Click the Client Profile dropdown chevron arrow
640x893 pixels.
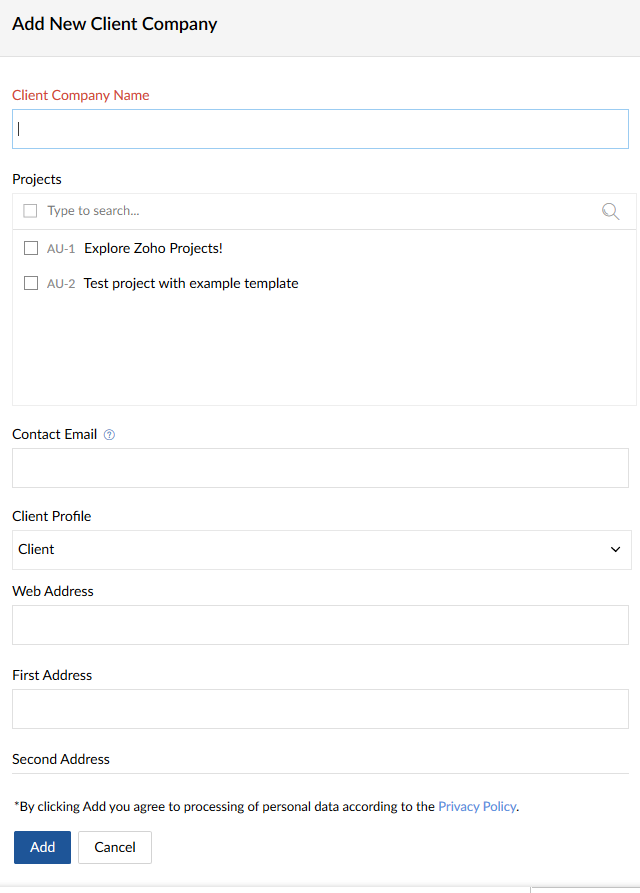(x=615, y=550)
